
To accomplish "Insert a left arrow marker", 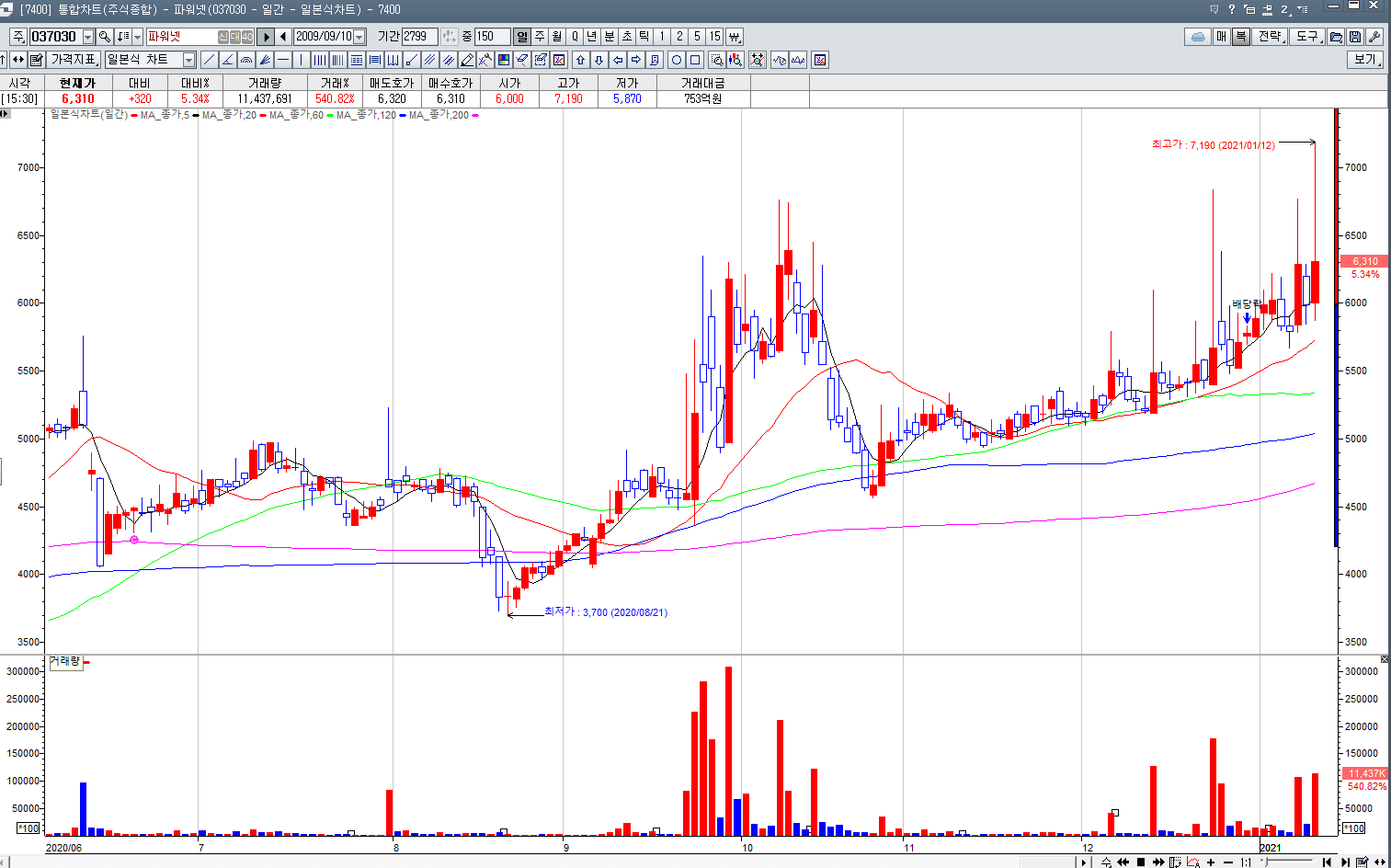I will coord(618,60).
